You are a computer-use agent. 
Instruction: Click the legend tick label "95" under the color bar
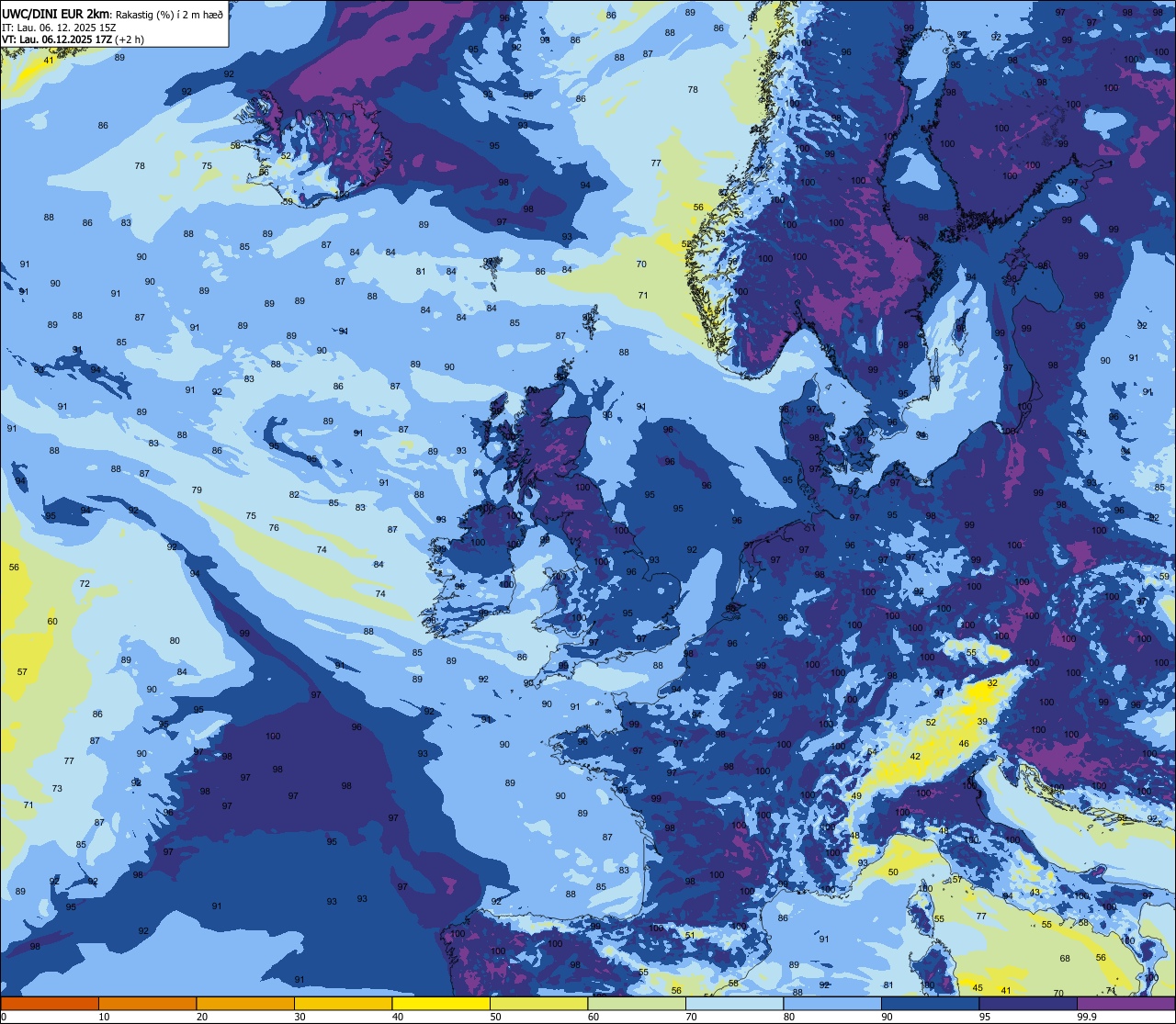[985, 1017]
